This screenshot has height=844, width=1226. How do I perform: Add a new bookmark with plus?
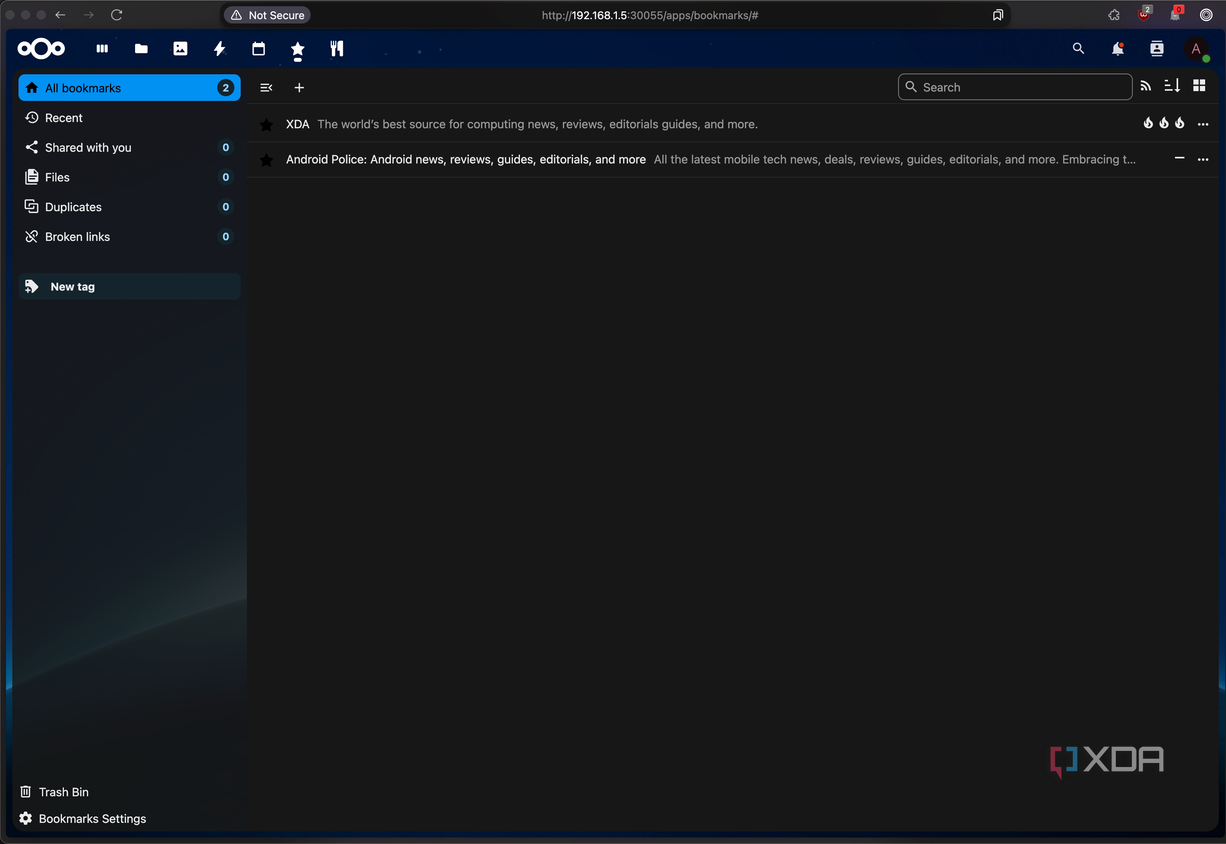click(299, 87)
